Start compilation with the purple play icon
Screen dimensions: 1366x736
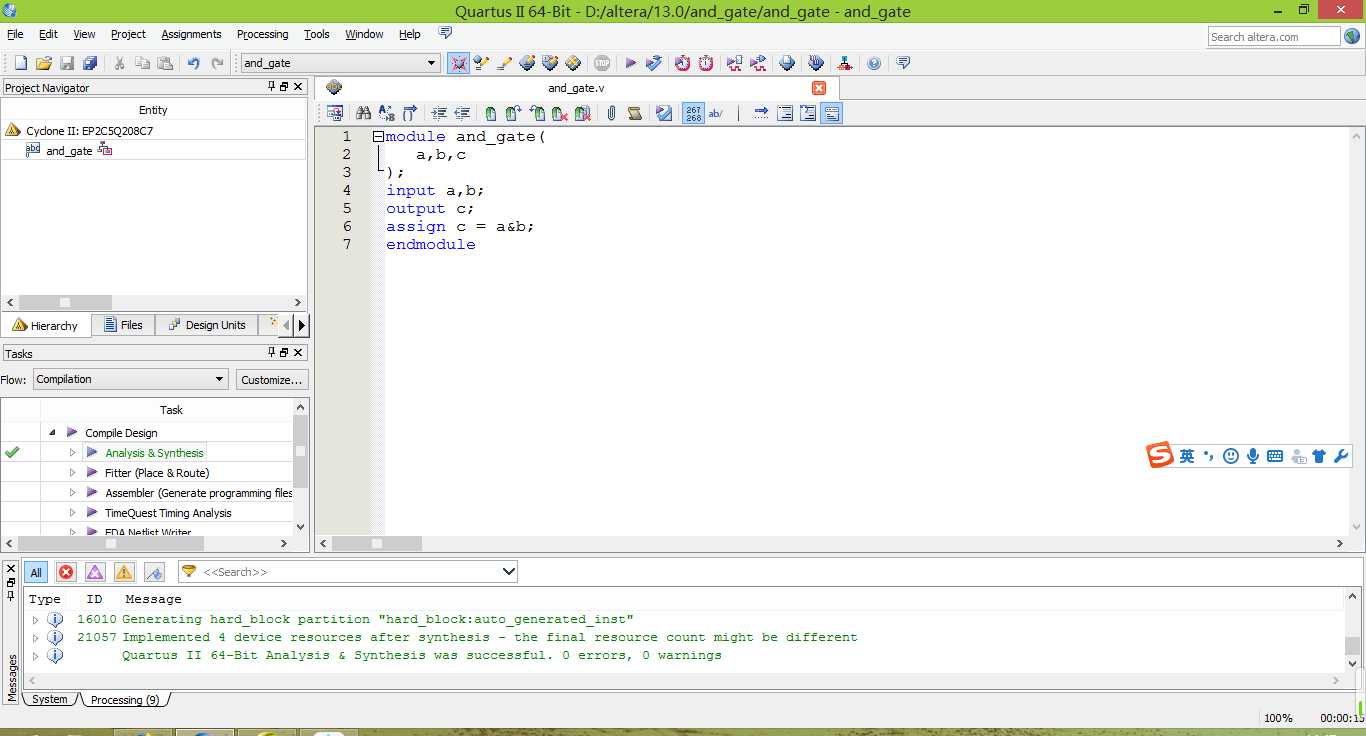coord(631,63)
